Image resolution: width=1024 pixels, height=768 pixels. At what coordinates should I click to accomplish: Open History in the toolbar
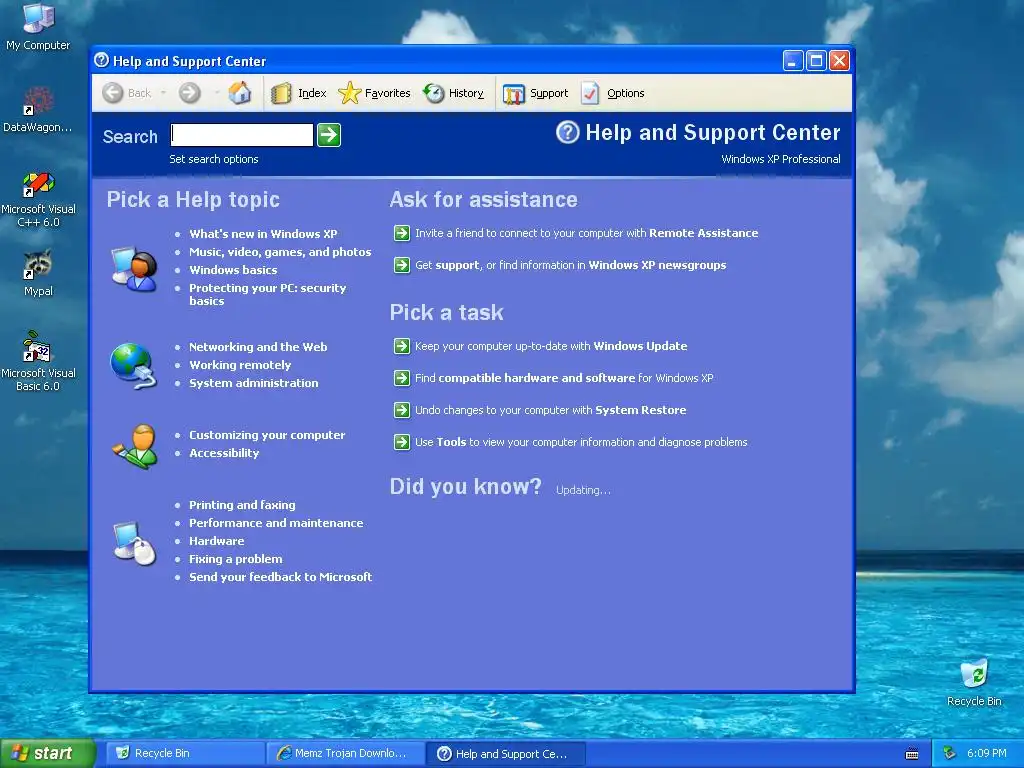[453, 93]
